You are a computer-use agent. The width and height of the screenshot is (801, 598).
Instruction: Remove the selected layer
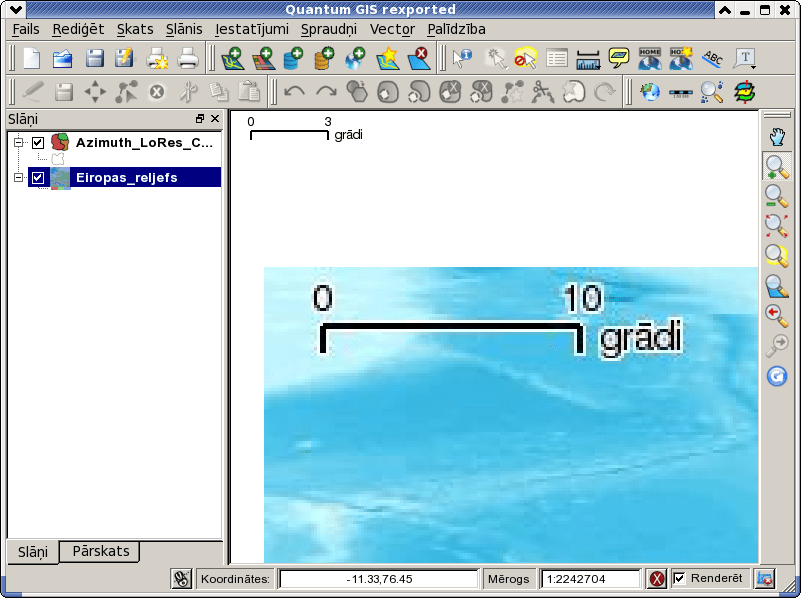[x=418, y=58]
